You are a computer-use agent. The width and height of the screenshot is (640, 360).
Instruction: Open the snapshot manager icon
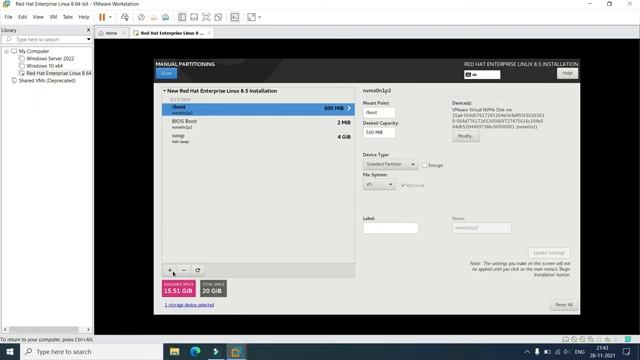[165, 17]
